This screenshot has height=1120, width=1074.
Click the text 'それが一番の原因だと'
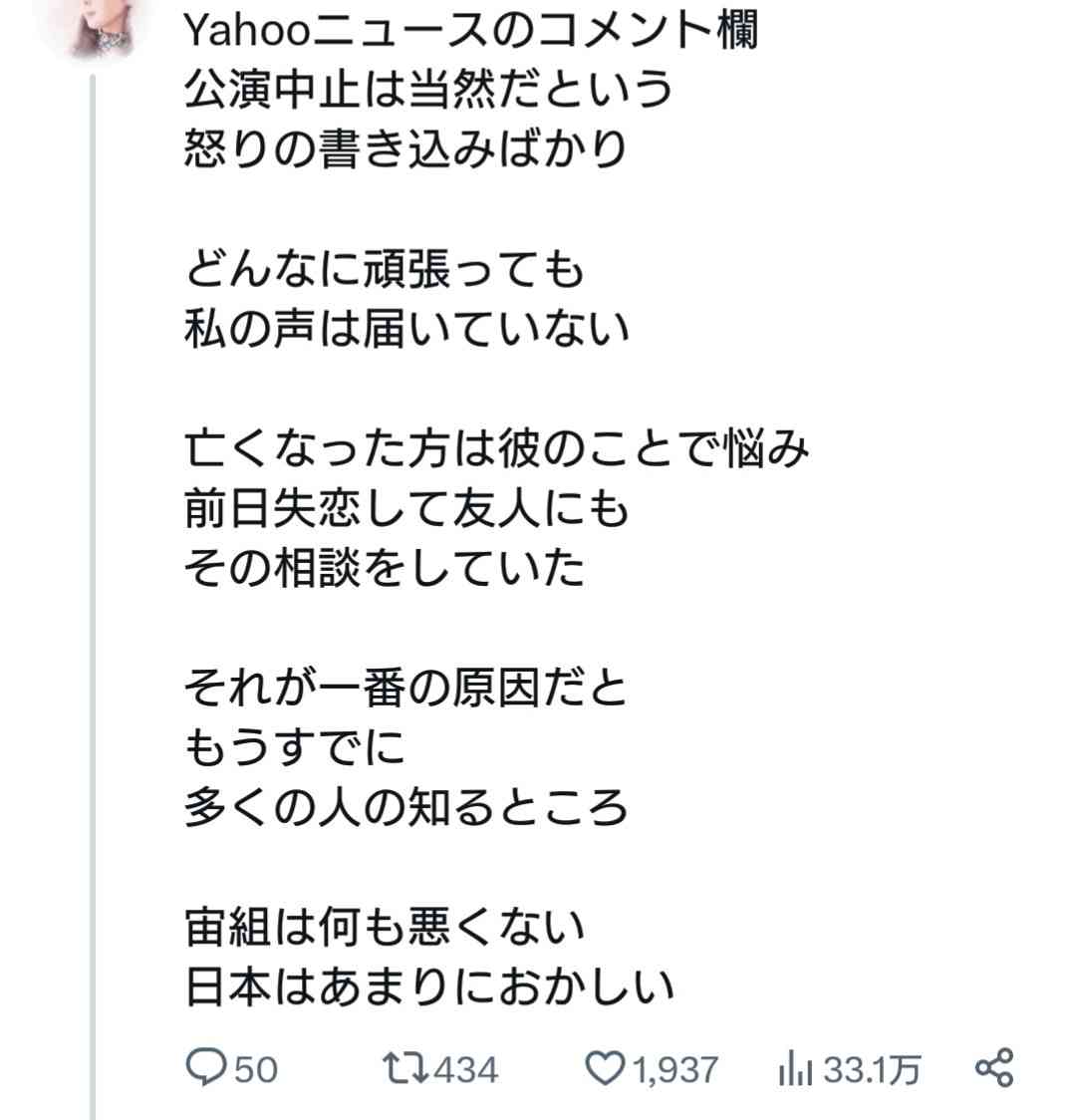pos(405,688)
